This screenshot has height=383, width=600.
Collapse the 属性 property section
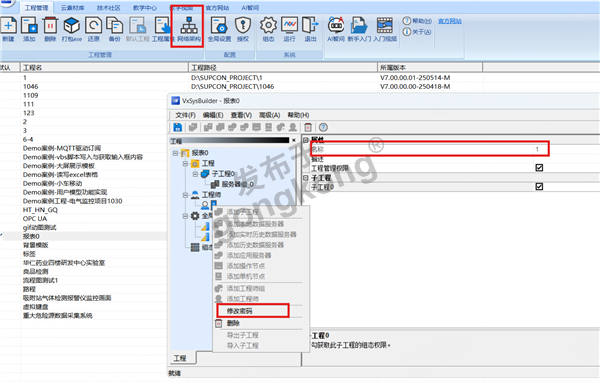click(306, 140)
